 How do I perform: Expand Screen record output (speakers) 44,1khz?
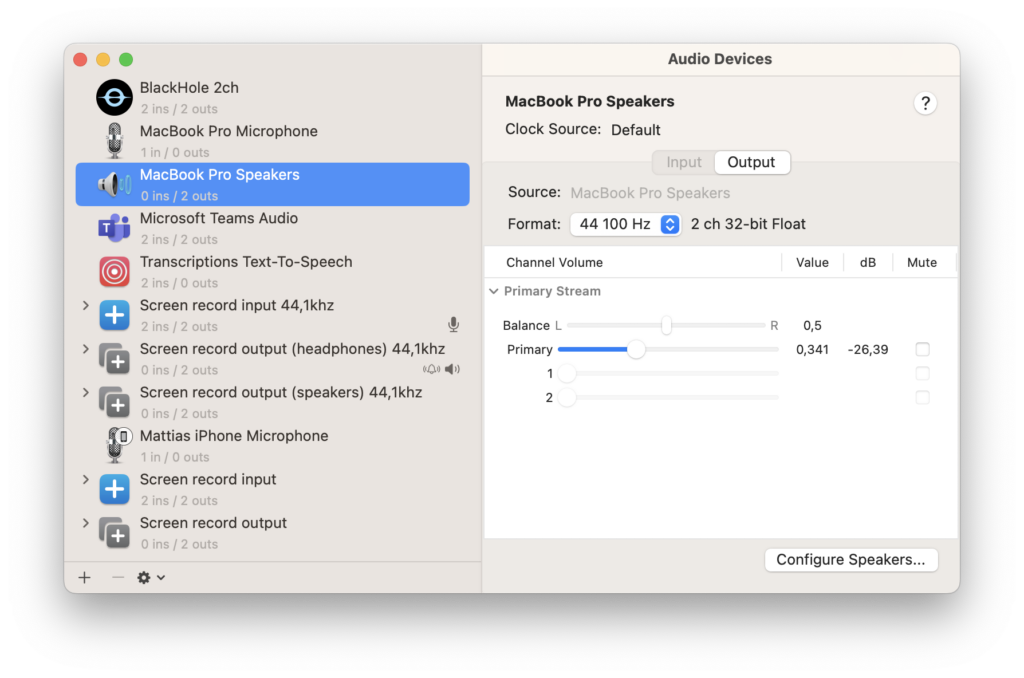click(x=86, y=392)
